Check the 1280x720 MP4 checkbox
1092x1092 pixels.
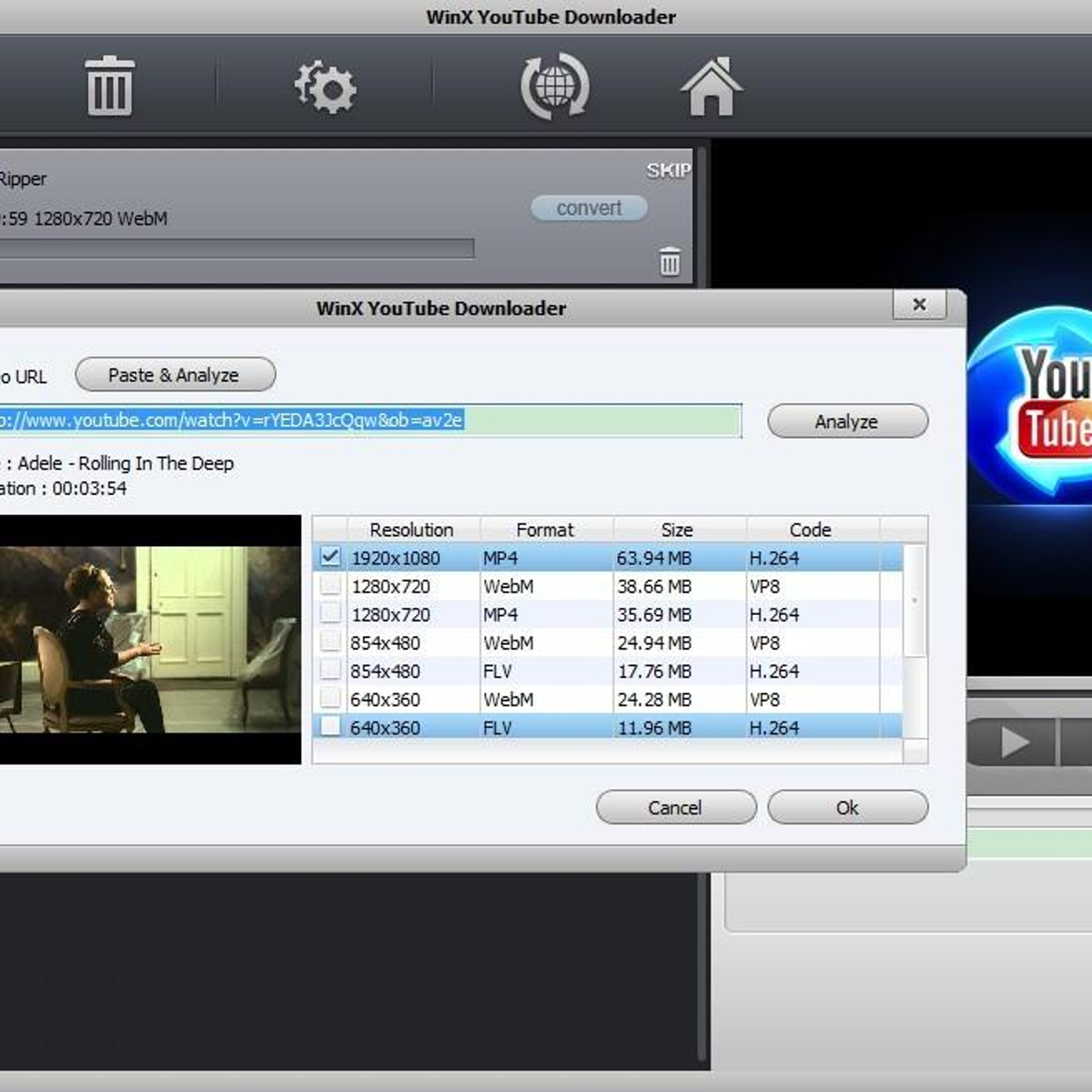tap(330, 613)
